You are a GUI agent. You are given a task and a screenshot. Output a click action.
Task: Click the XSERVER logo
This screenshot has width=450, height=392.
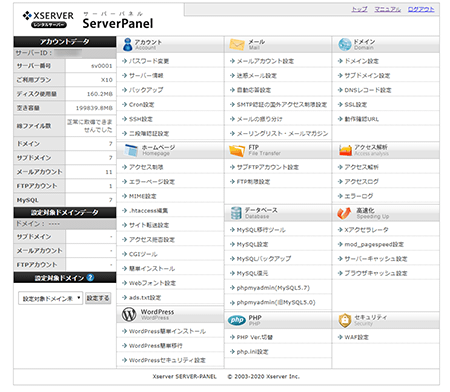[x=48, y=19]
